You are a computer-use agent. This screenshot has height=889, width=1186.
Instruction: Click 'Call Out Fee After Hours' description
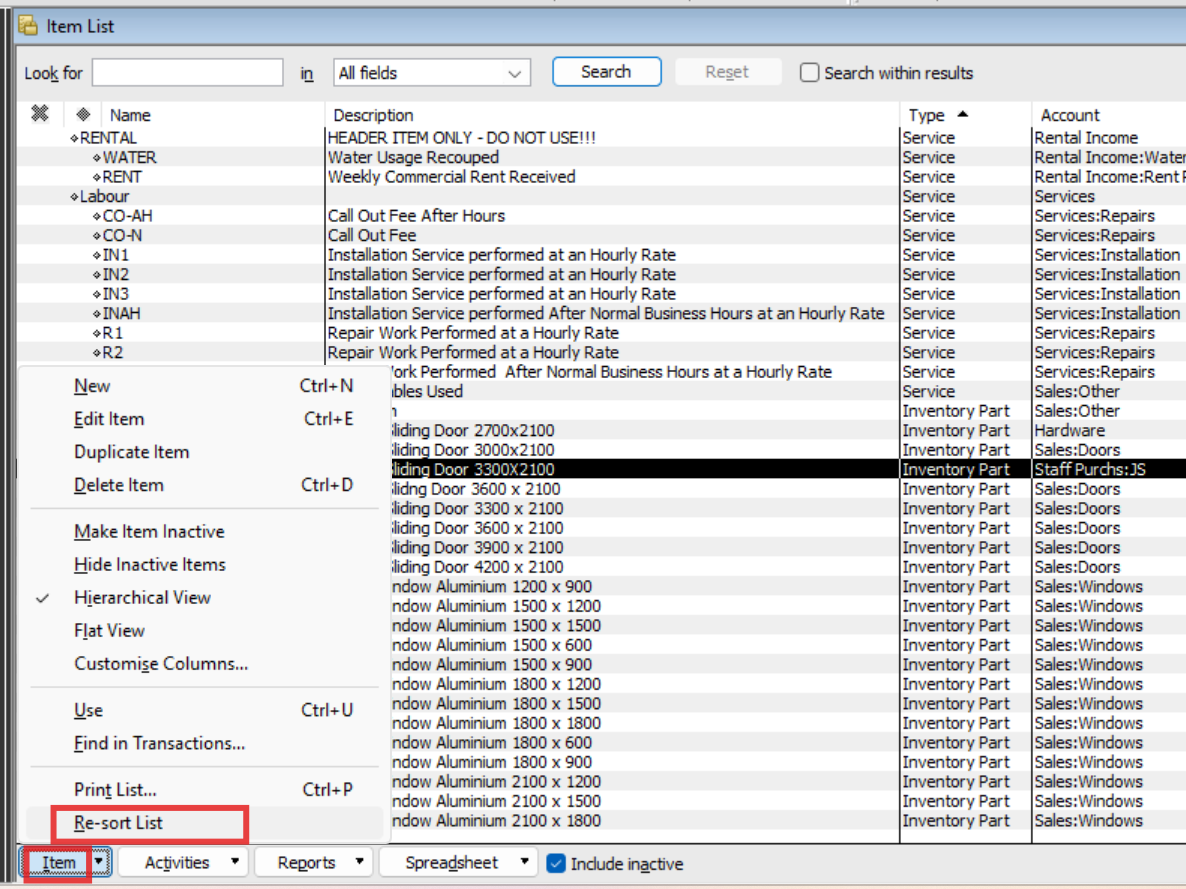(416, 216)
